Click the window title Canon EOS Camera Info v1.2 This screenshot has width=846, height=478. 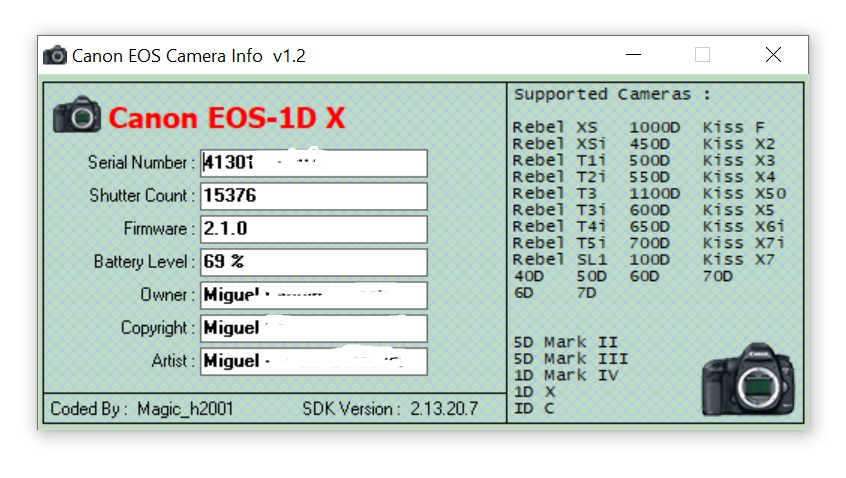[x=189, y=56]
